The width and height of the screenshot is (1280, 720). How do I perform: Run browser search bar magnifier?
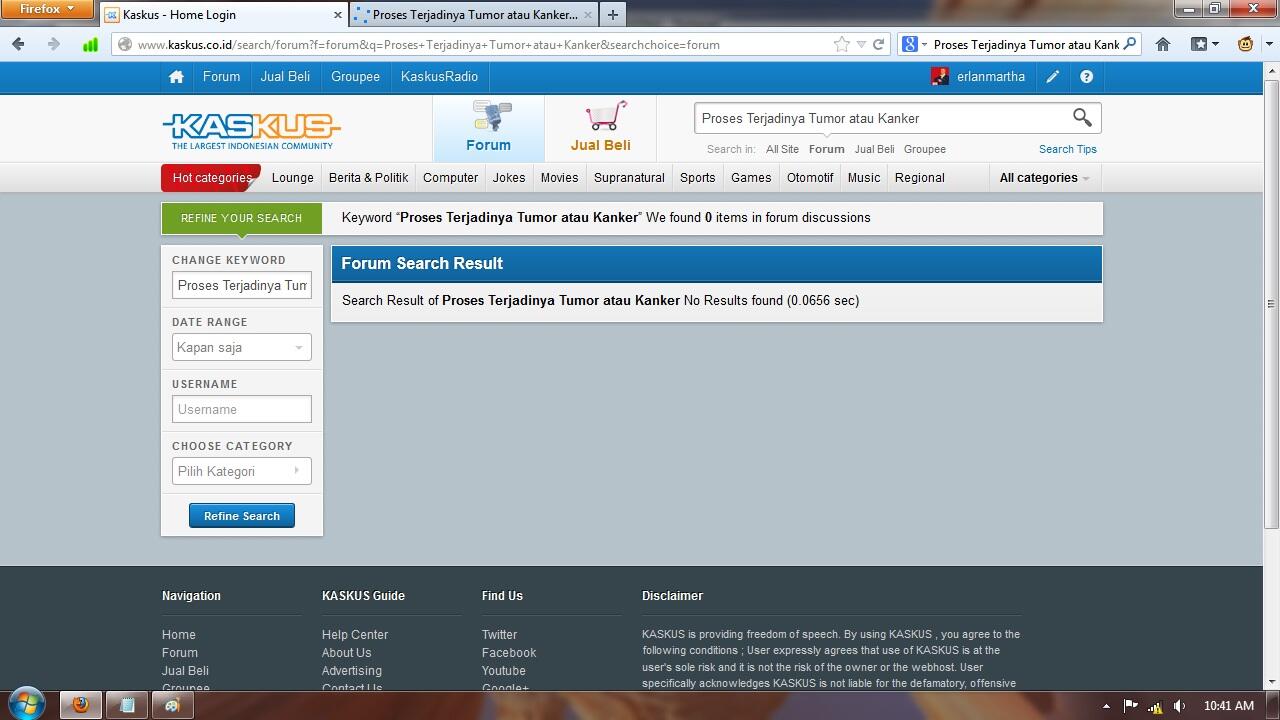[x=1129, y=44]
